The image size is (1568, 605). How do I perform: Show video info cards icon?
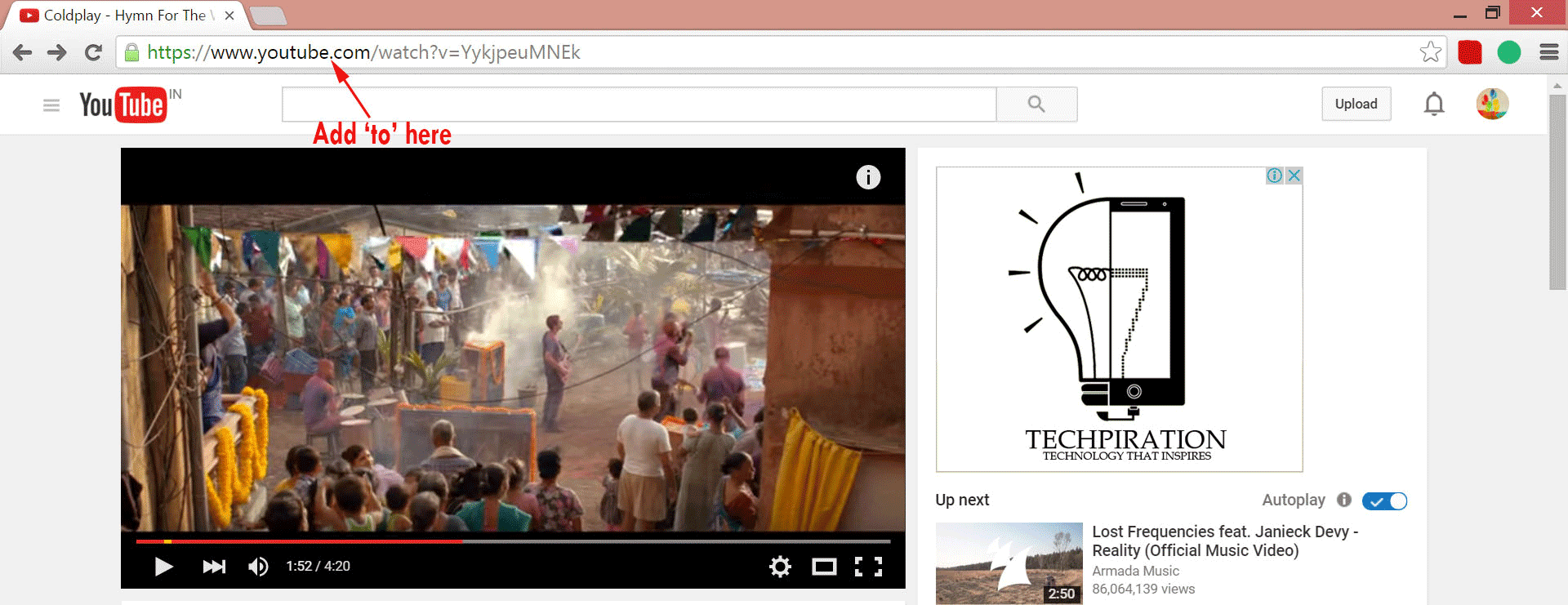pyautogui.click(x=868, y=177)
